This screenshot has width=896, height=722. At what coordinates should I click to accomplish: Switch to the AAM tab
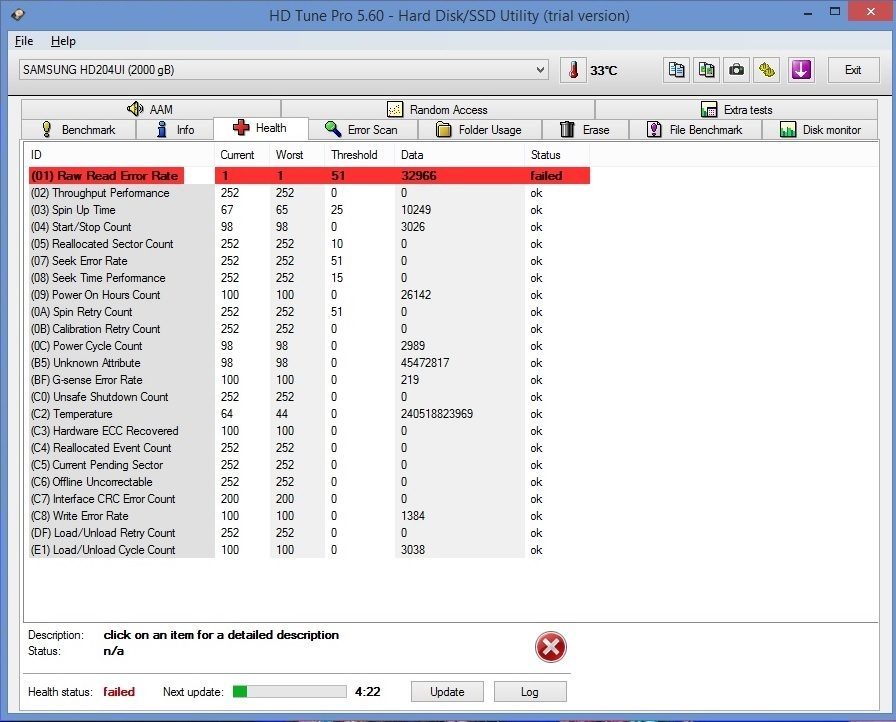(x=151, y=109)
